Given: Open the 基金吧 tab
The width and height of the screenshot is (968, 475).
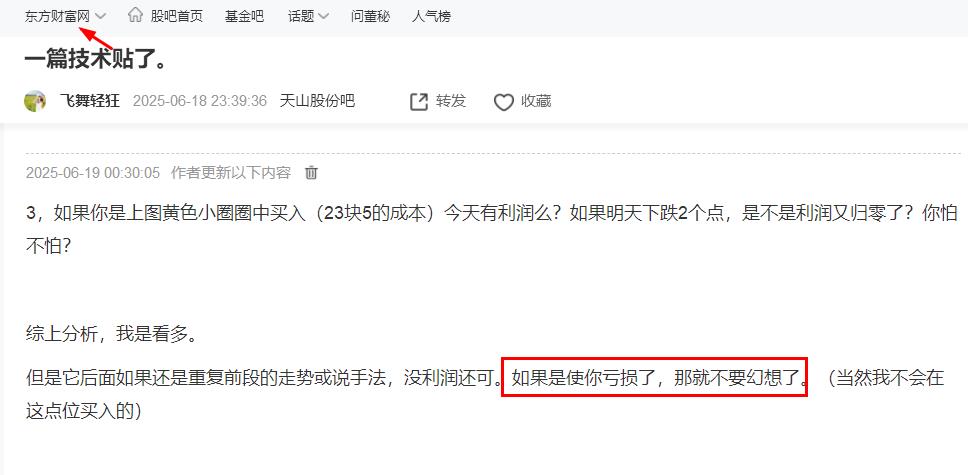Looking at the screenshot, I should tap(244, 16).
